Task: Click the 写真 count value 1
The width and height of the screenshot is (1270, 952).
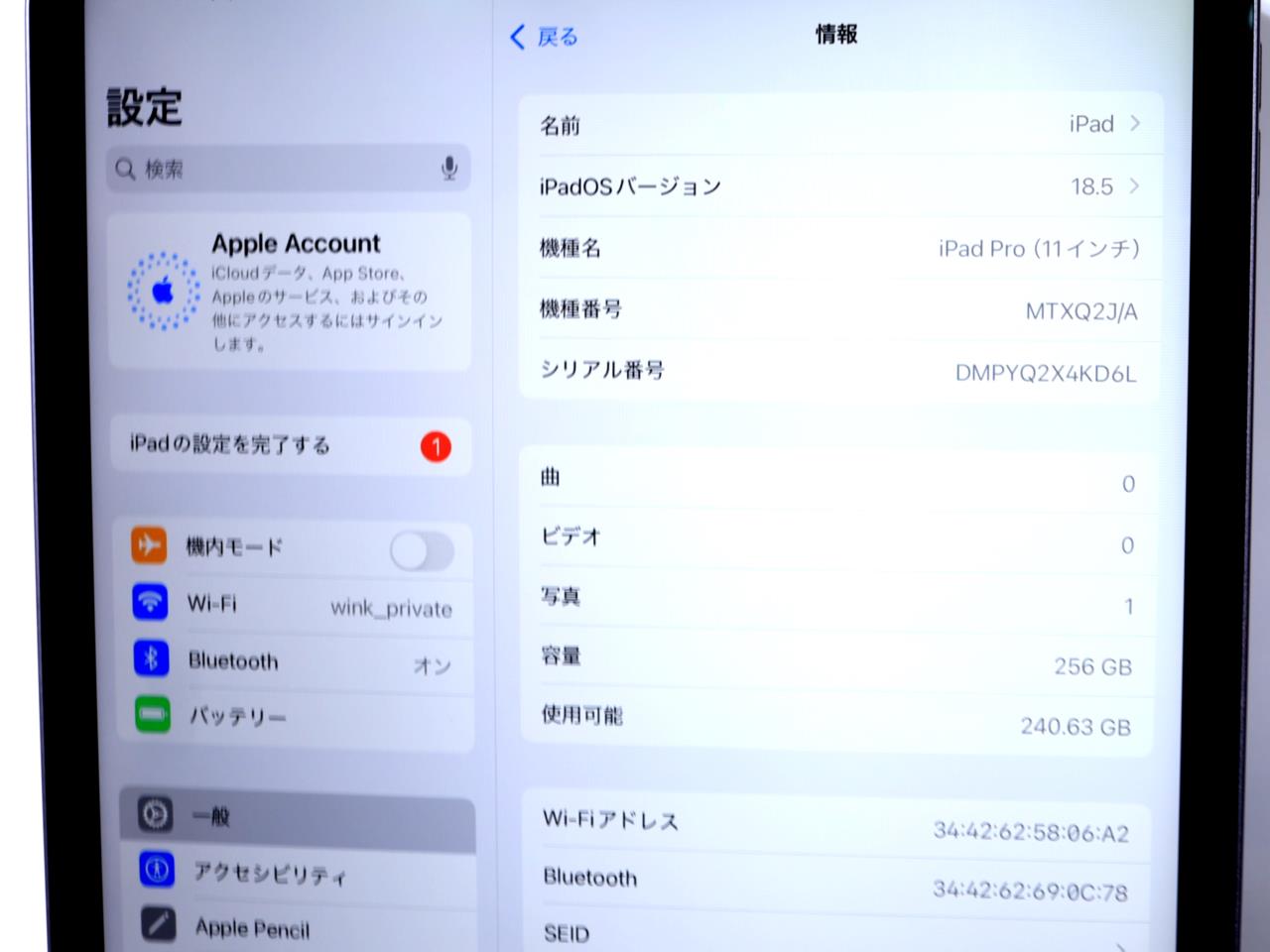Action: click(1128, 607)
